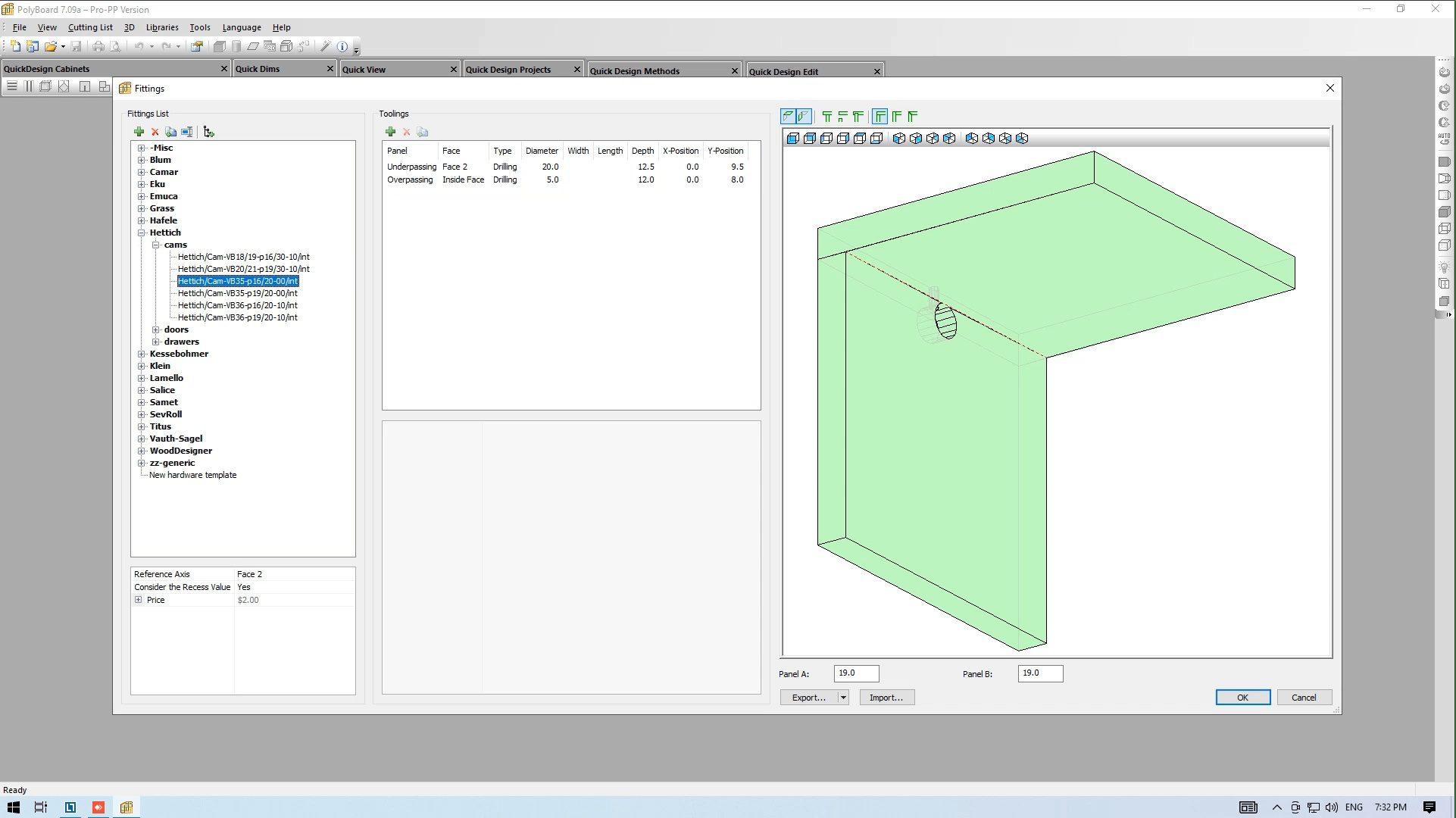This screenshot has height=818, width=1456.
Task: Toggle the second panel display mode button
Action: point(804,117)
